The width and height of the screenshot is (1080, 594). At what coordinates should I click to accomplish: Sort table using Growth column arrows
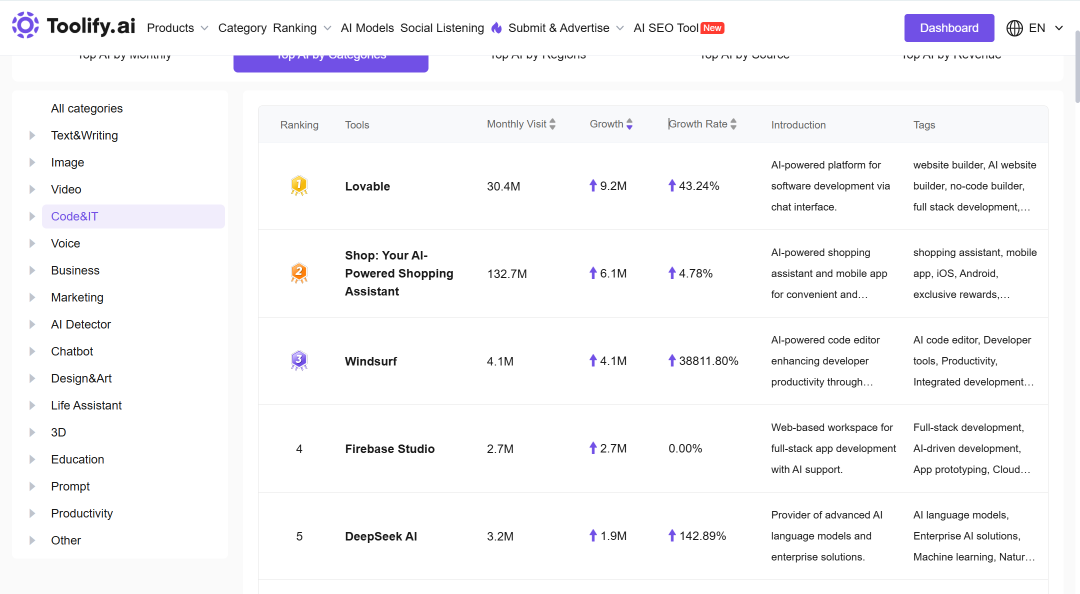click(630, 124)
